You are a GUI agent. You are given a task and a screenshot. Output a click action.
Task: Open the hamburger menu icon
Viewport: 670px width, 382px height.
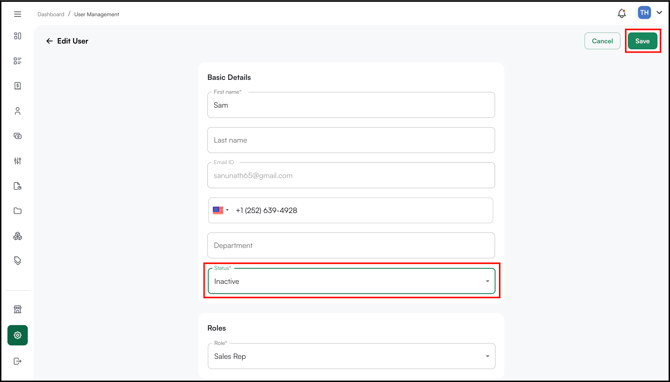pos(18,14)
